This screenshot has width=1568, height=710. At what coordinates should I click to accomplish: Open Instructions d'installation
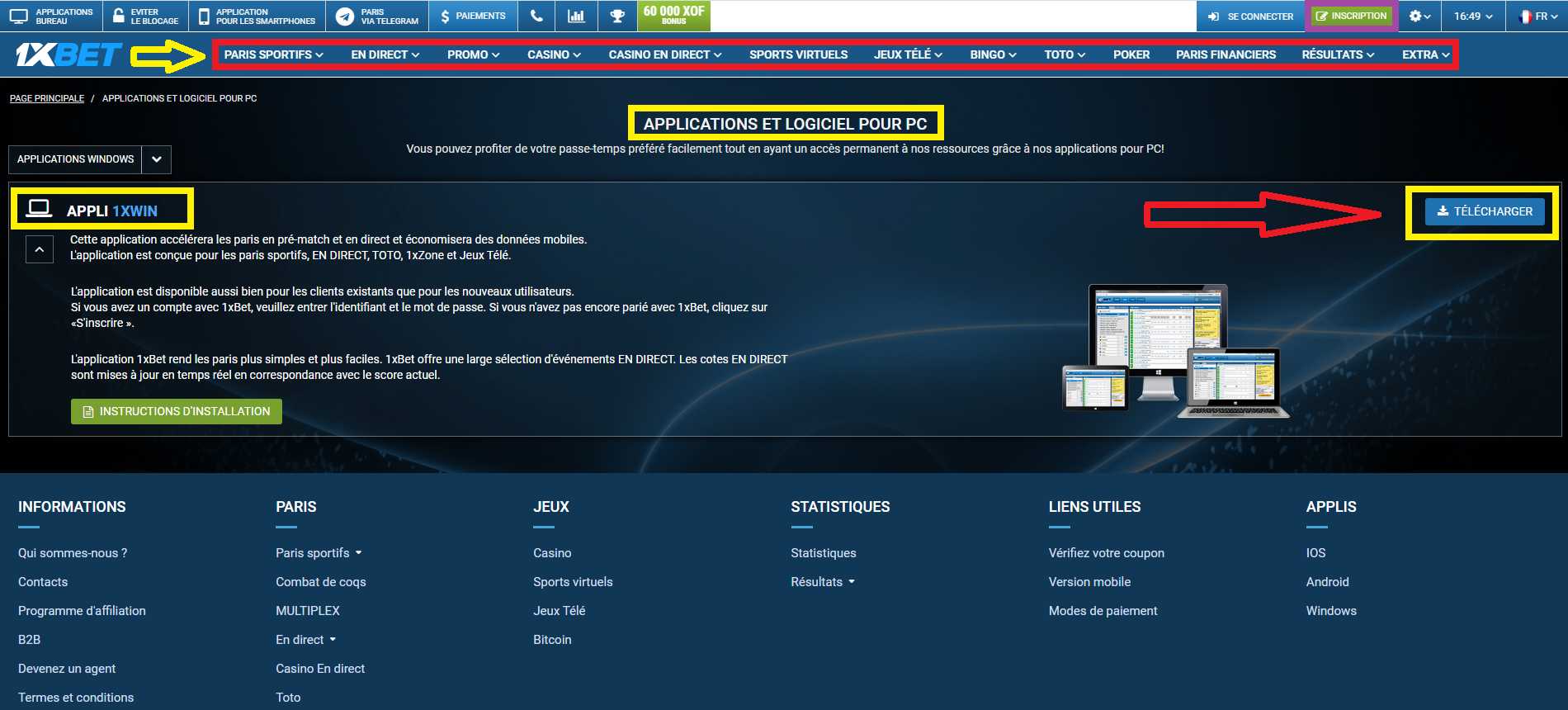(177, 411)
